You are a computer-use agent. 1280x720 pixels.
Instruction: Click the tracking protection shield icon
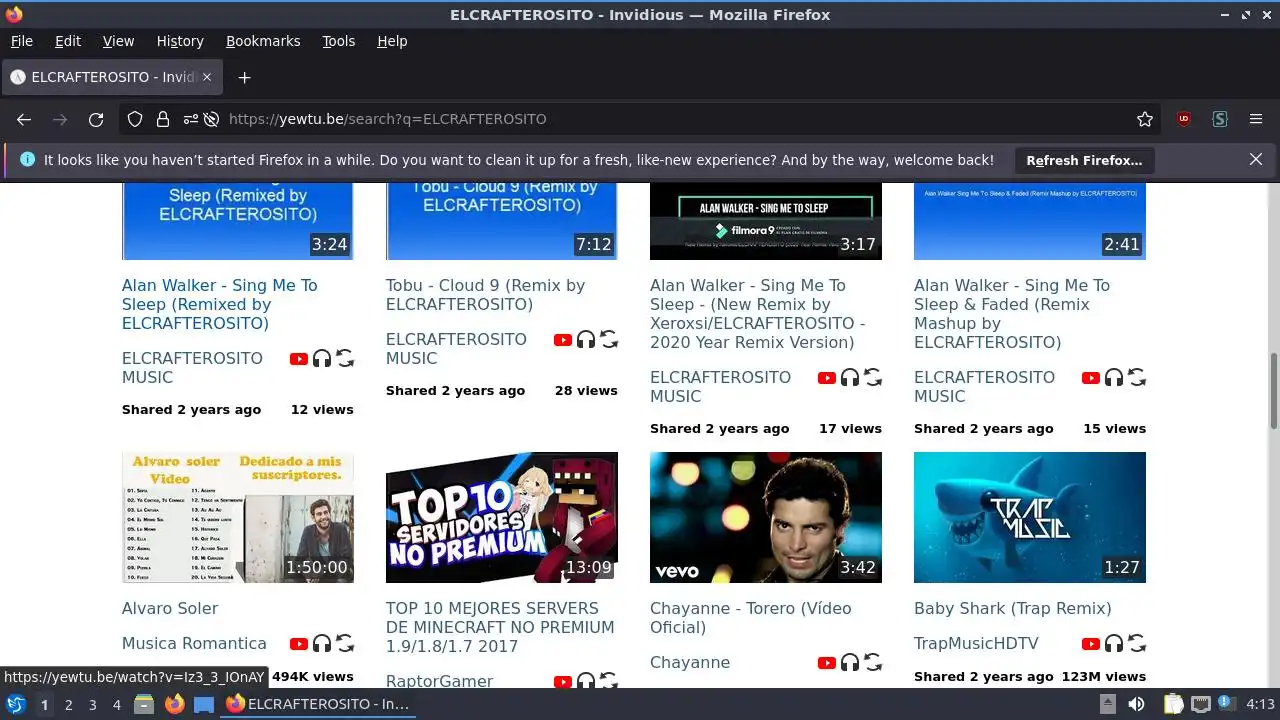pos(135,119)
